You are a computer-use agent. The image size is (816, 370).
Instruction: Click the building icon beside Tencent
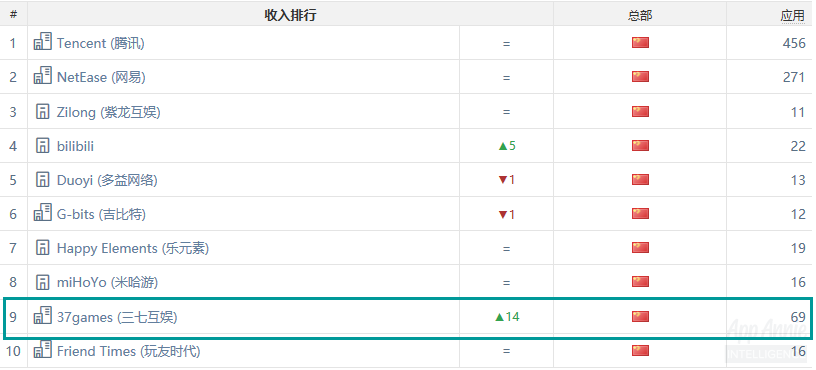pos(43,41)
